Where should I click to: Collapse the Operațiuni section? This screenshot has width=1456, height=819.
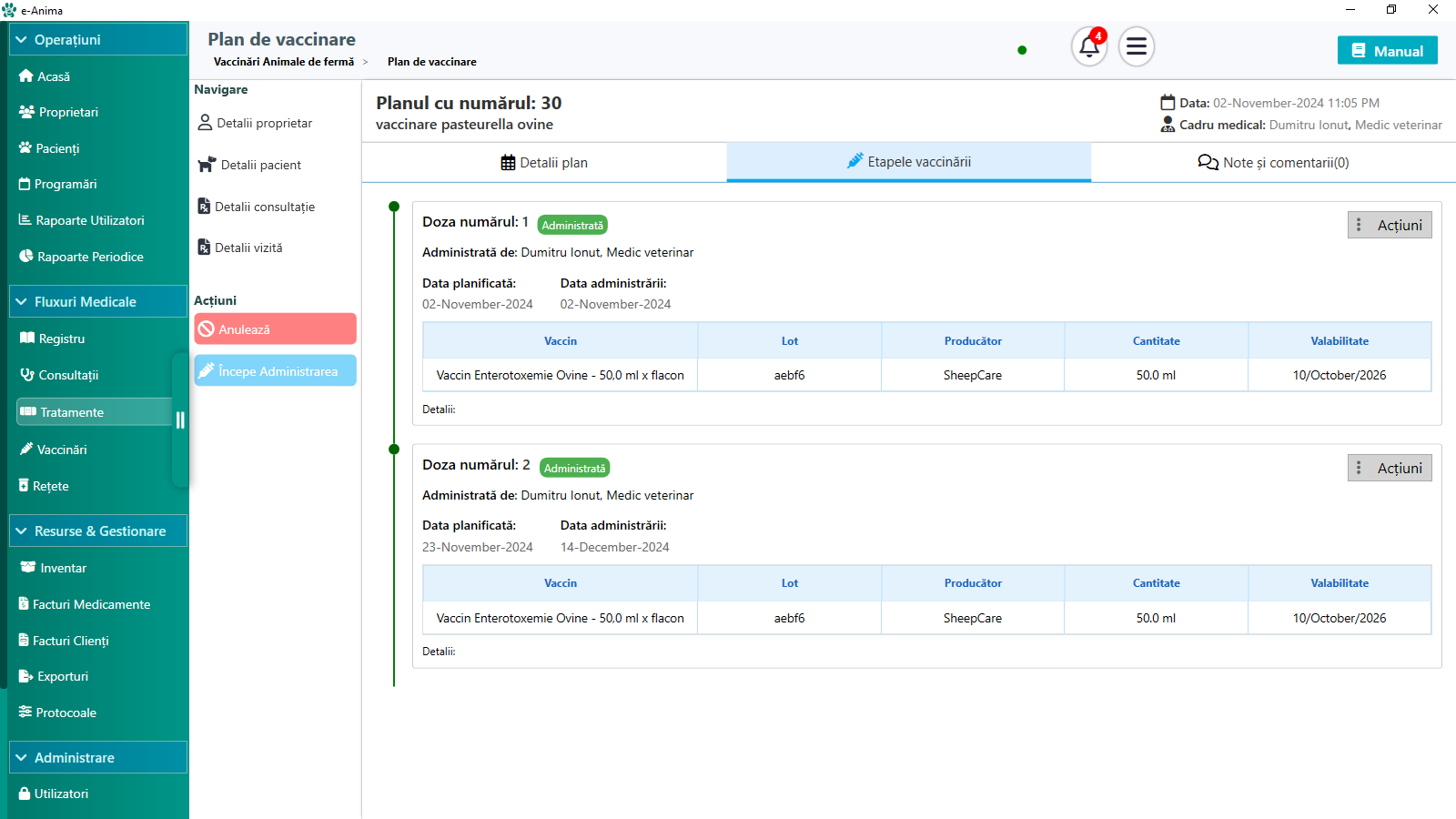98,40
